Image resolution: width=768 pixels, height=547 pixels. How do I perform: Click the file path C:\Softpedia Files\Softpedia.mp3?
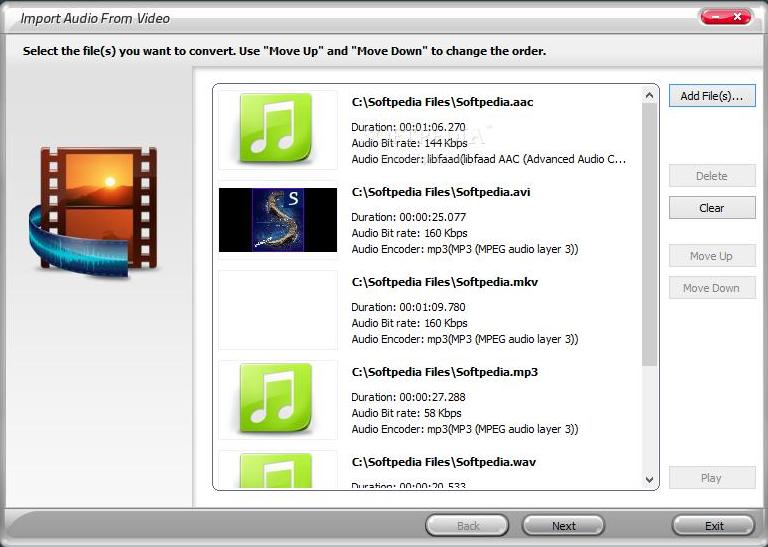[x=445, y=372]
